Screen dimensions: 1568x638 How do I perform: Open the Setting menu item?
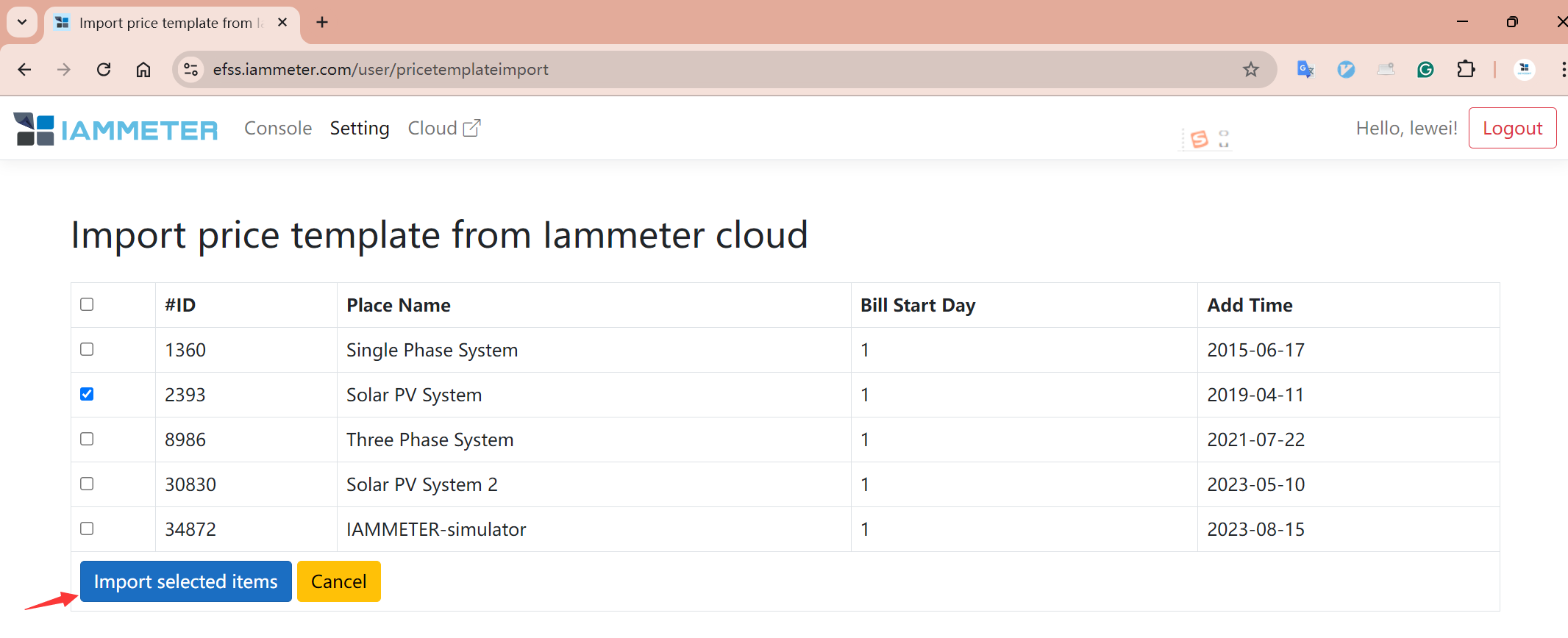360,129
